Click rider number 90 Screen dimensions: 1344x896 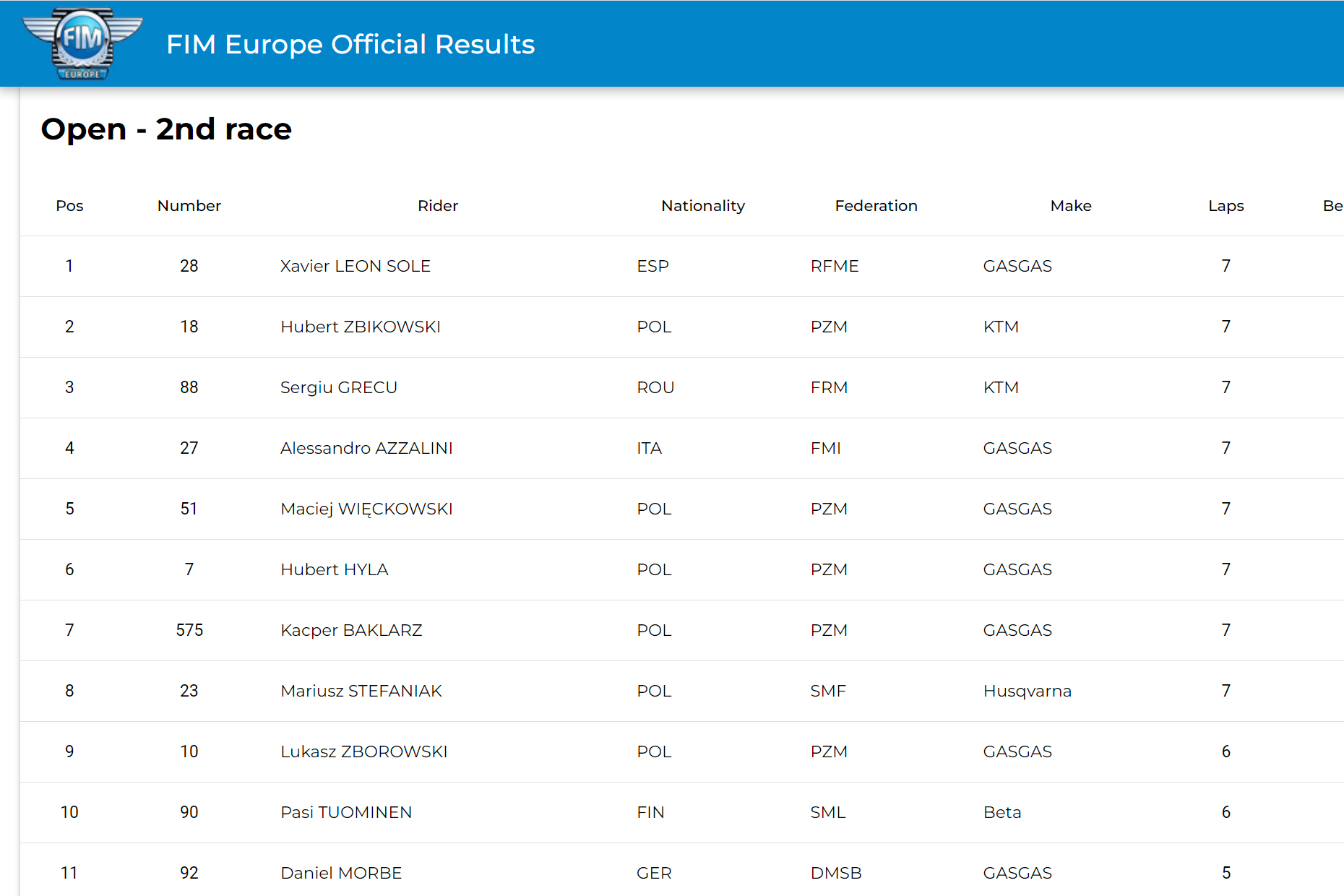click(x=189, y=812)
